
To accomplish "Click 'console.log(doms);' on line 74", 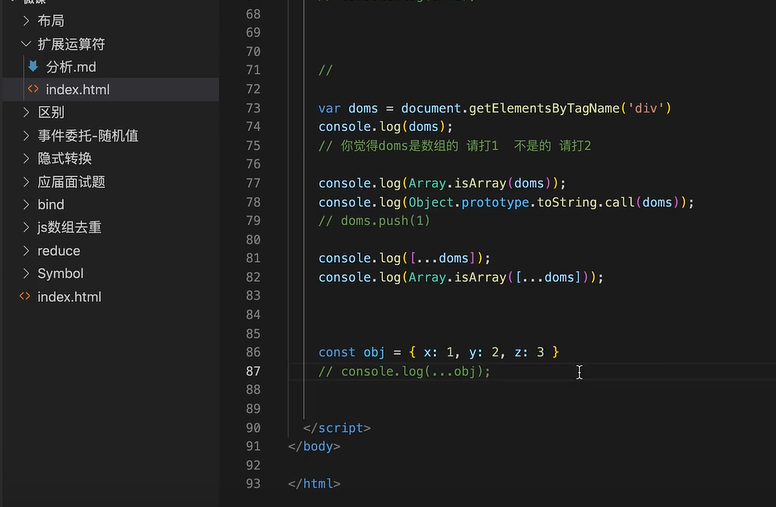I will pyautogui.click(x=386, y=127).
